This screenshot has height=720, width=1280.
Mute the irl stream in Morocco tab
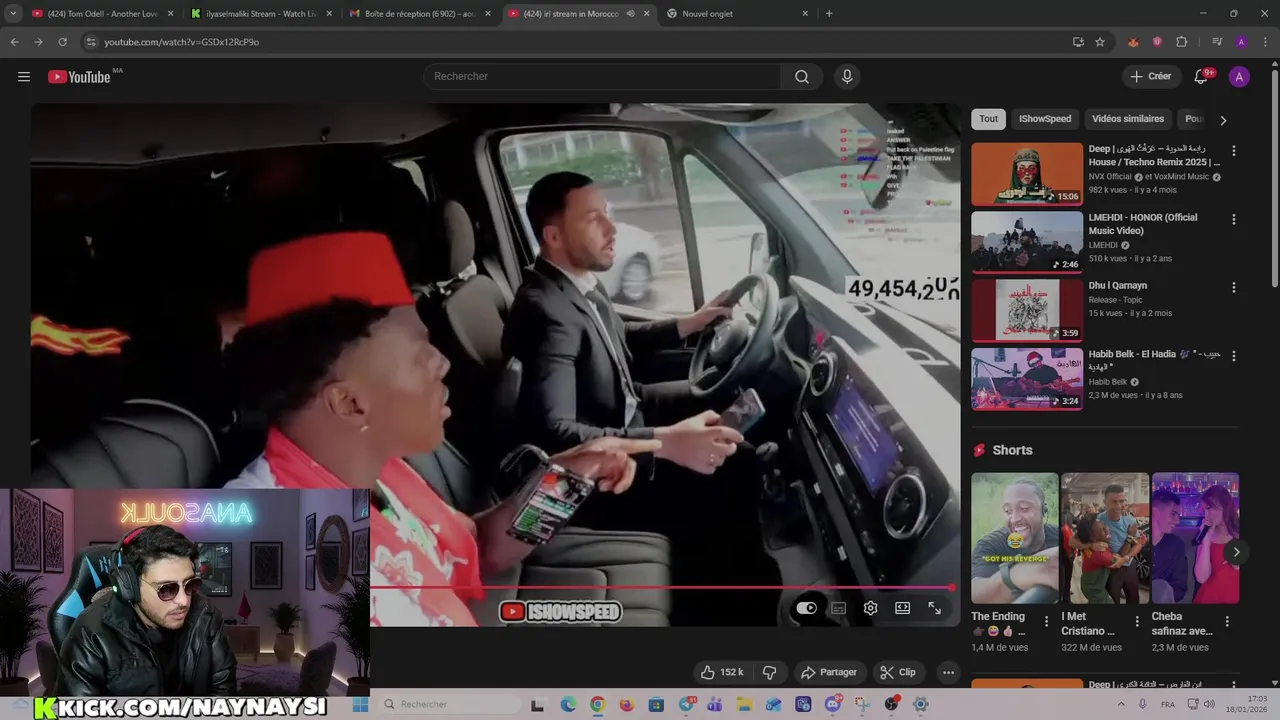(x=630, y=14)
